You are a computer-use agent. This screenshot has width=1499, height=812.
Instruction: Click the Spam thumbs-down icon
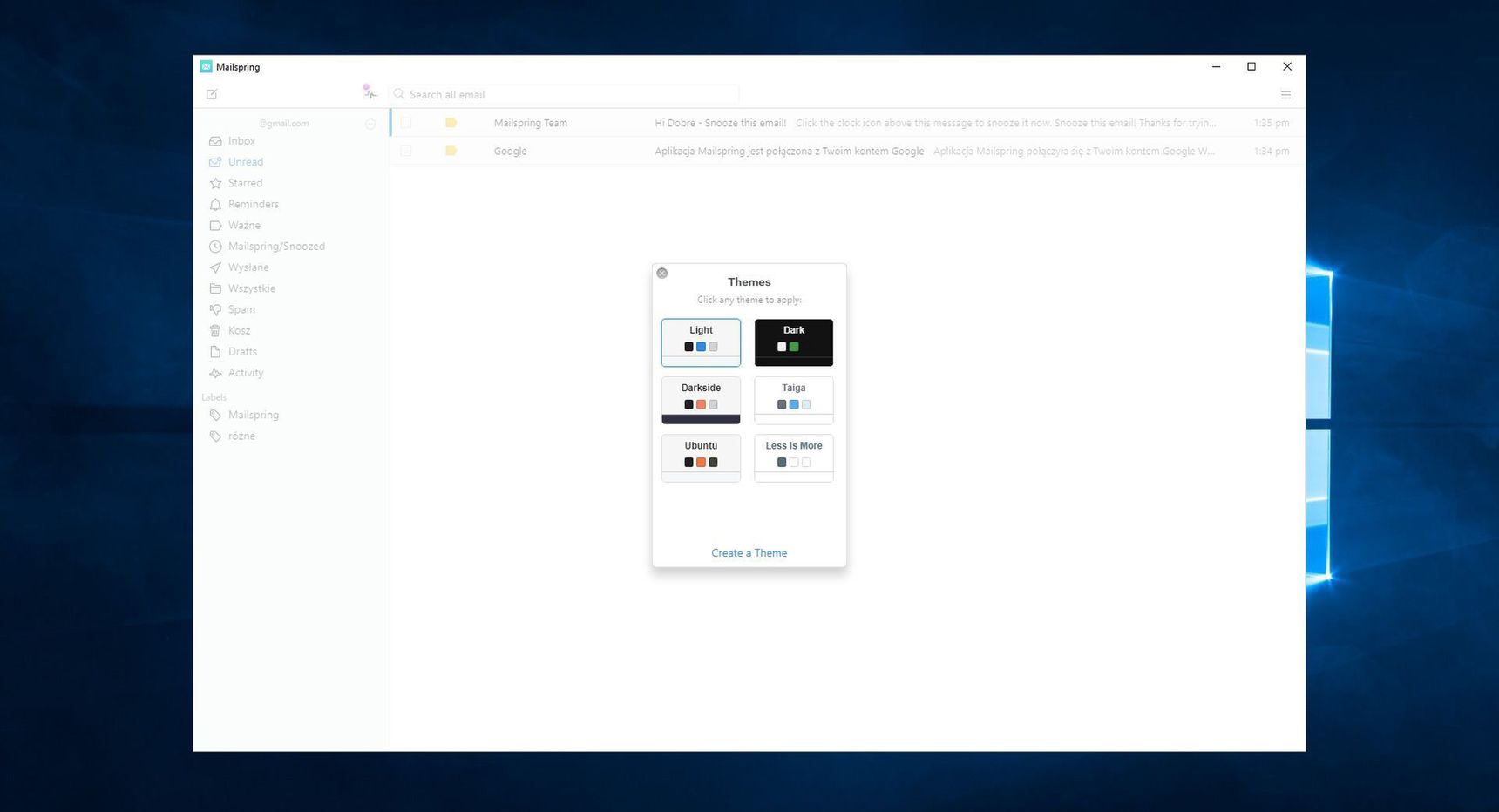(215, 309)
